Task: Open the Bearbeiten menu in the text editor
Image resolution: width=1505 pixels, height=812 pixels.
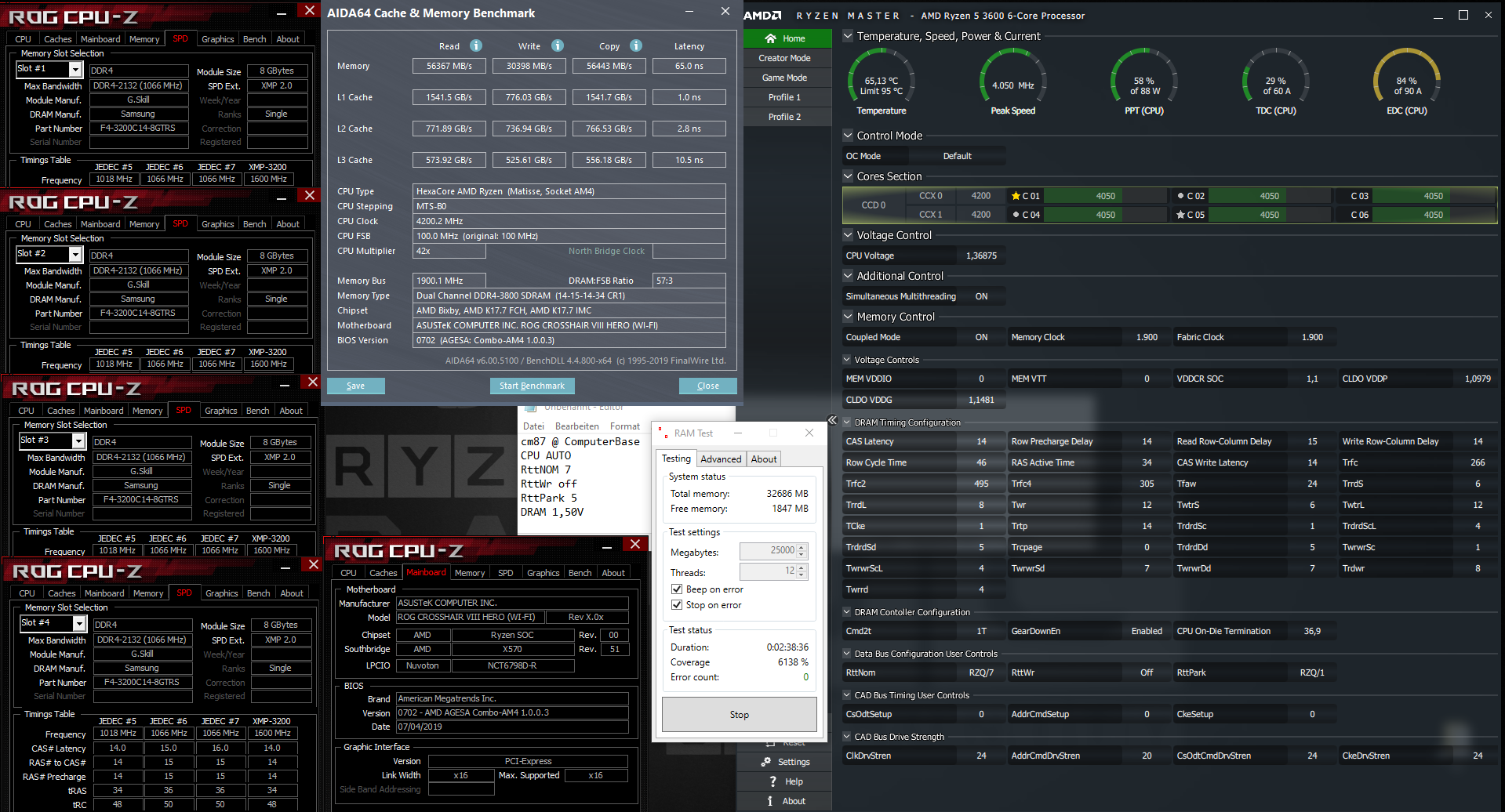Action: tap(577, 426)
